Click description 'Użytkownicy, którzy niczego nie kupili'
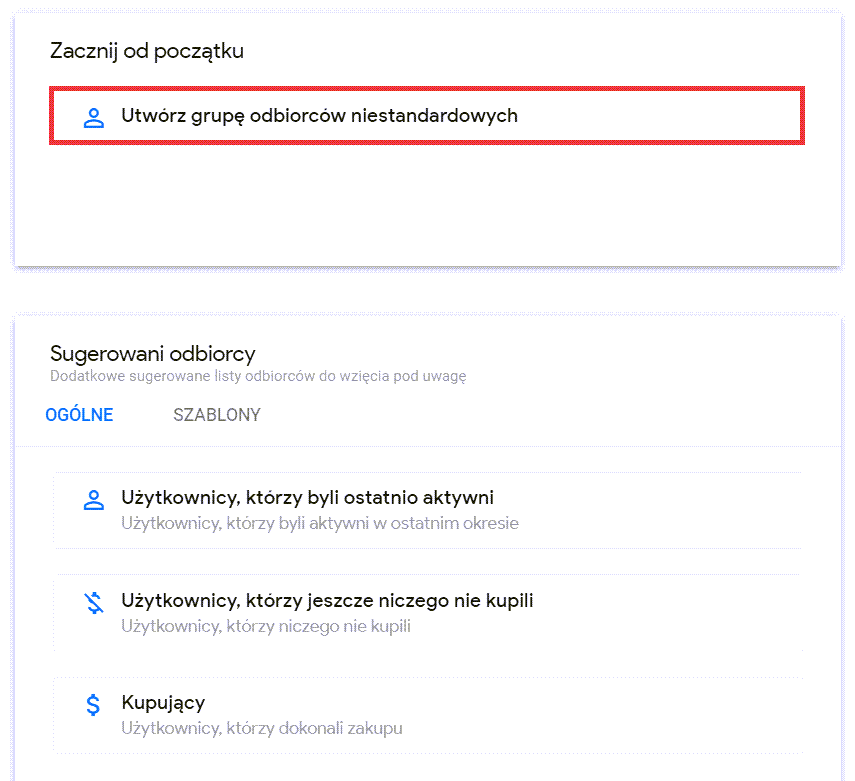The width and height of the screenshot is (855, 781). pyautogui.click(x=266, y=627)
